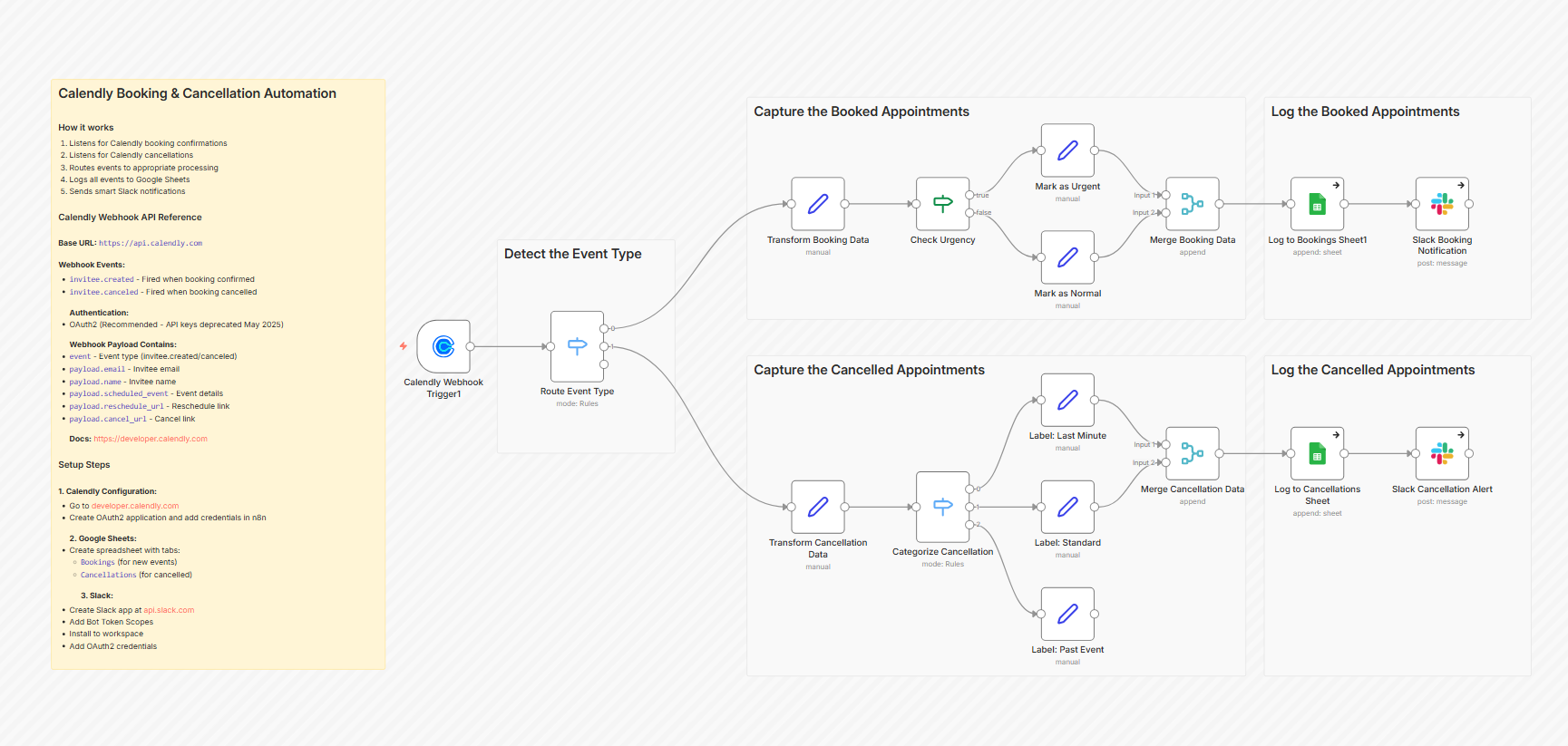
Task: Click the Check Urgency false output connector
Action: point(969,213)
